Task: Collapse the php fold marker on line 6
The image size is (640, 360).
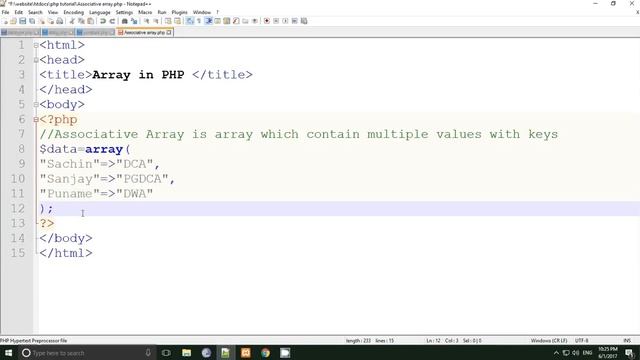Action: [36, 120]
